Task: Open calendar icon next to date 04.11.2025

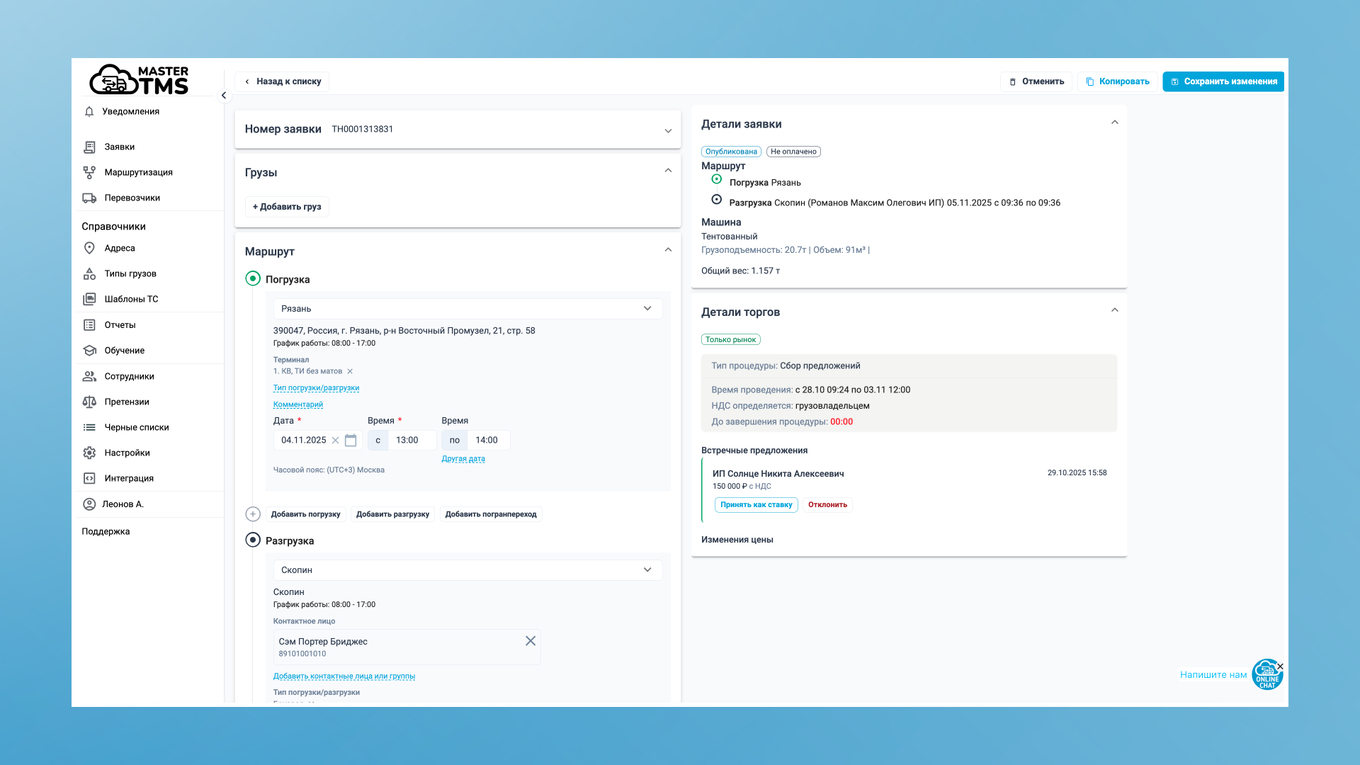Action: [351, 440]
